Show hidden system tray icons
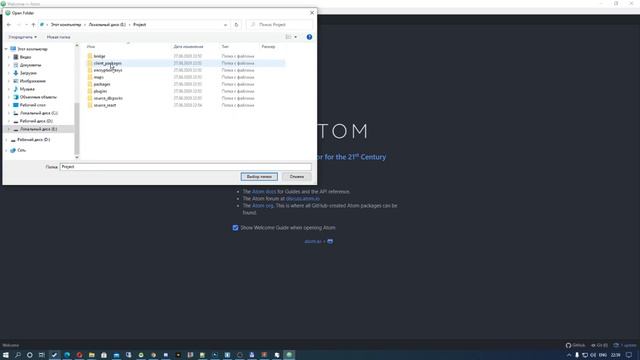Screen dimensions: 640x360 click(x=569, y=355)
